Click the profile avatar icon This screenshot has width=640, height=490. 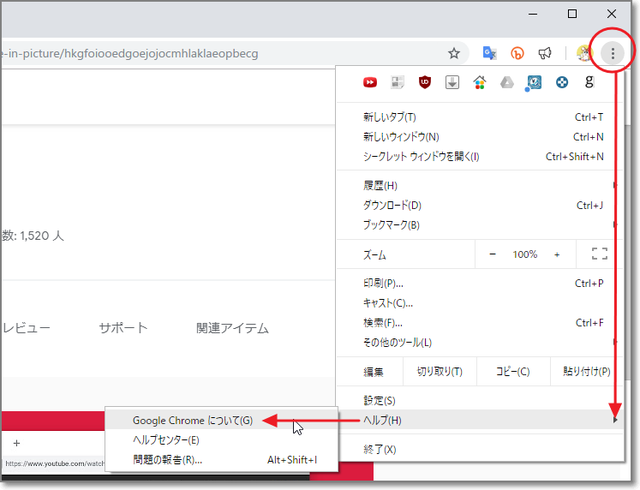(x=585, y=53)
